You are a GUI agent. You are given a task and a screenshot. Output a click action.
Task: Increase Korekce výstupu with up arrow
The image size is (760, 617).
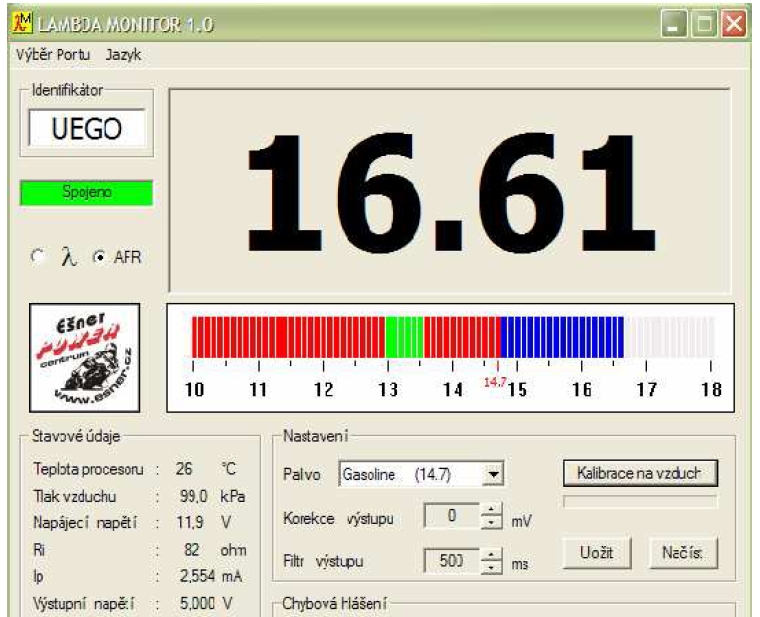(491, 509)
